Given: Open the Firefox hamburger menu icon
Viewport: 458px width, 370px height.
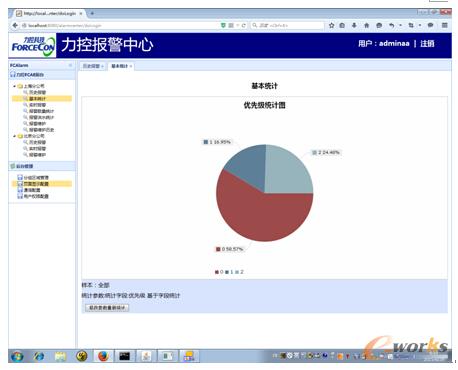Looking at the screenshot, I should pos(444,25).
